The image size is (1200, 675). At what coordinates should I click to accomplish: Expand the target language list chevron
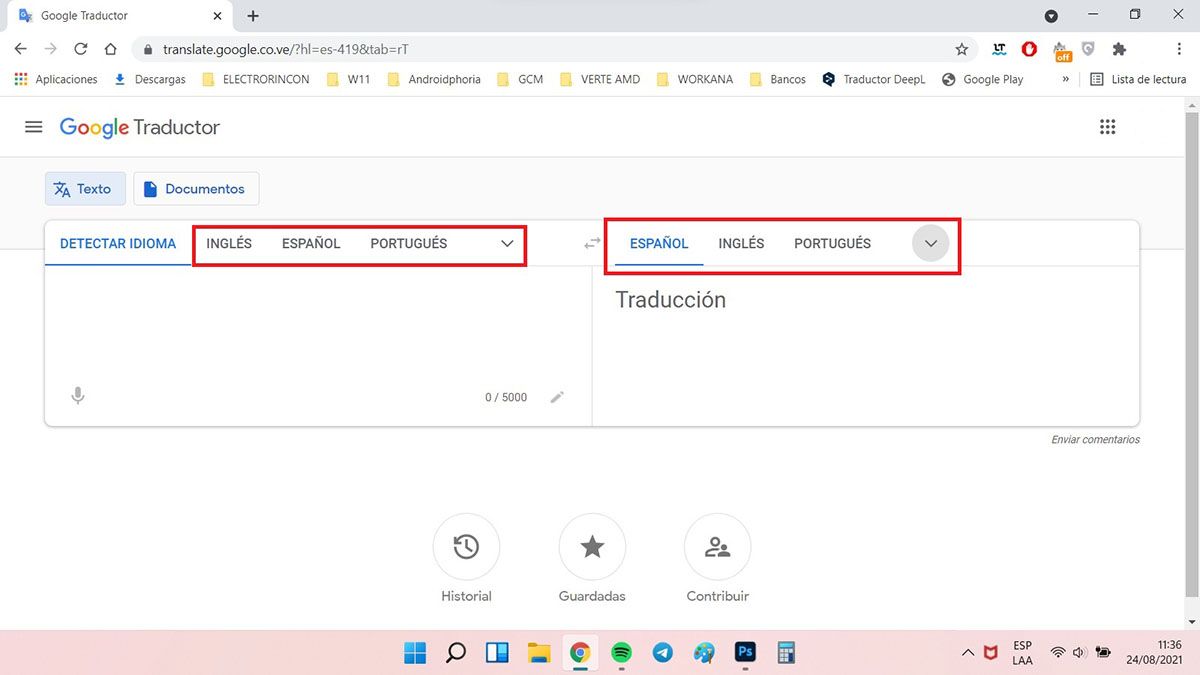930,243
